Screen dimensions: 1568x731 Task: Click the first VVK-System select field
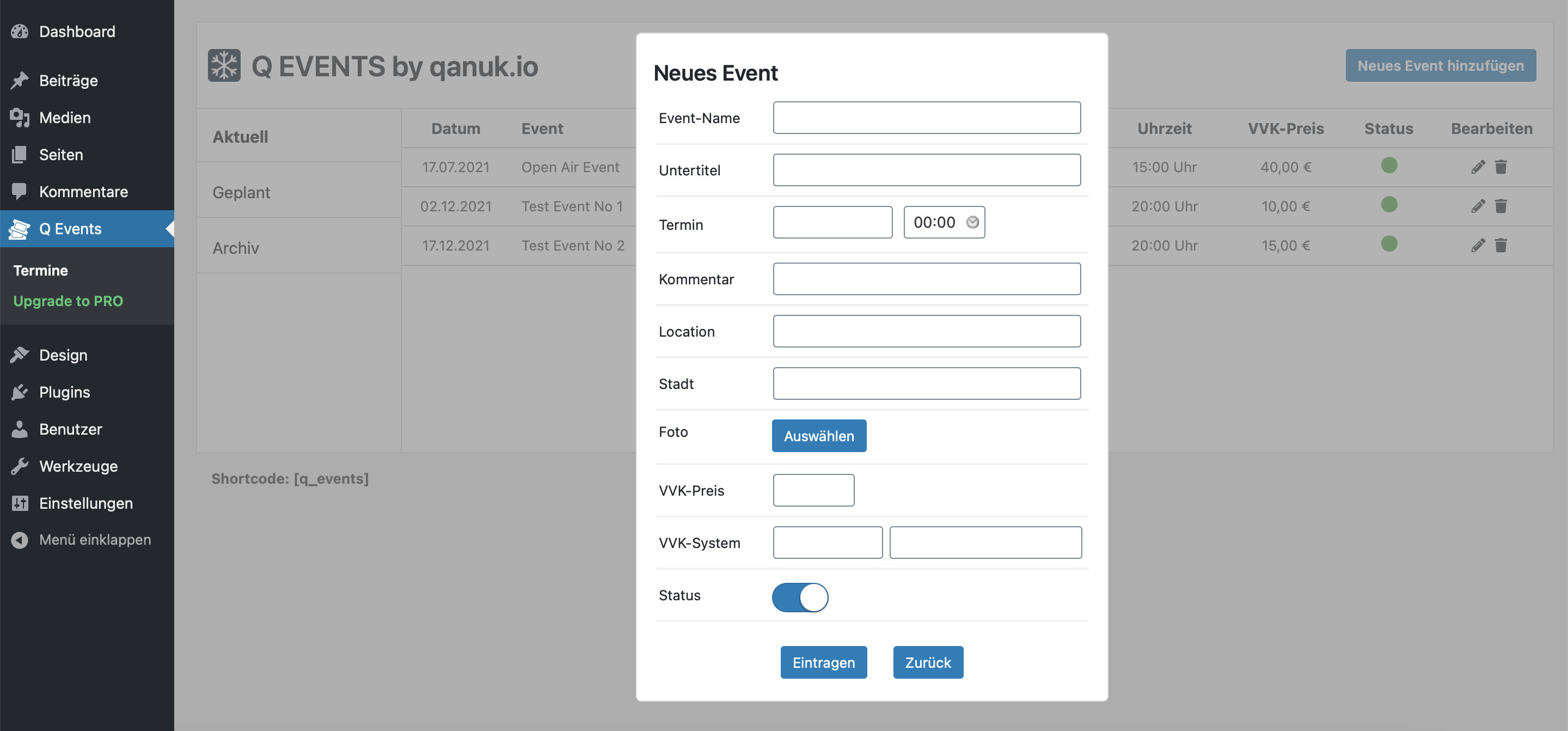(827, 542)
